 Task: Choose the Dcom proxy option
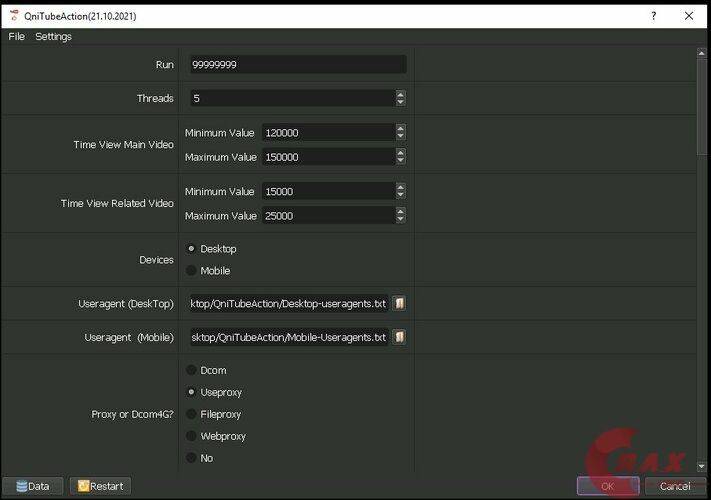pos(191,371)
